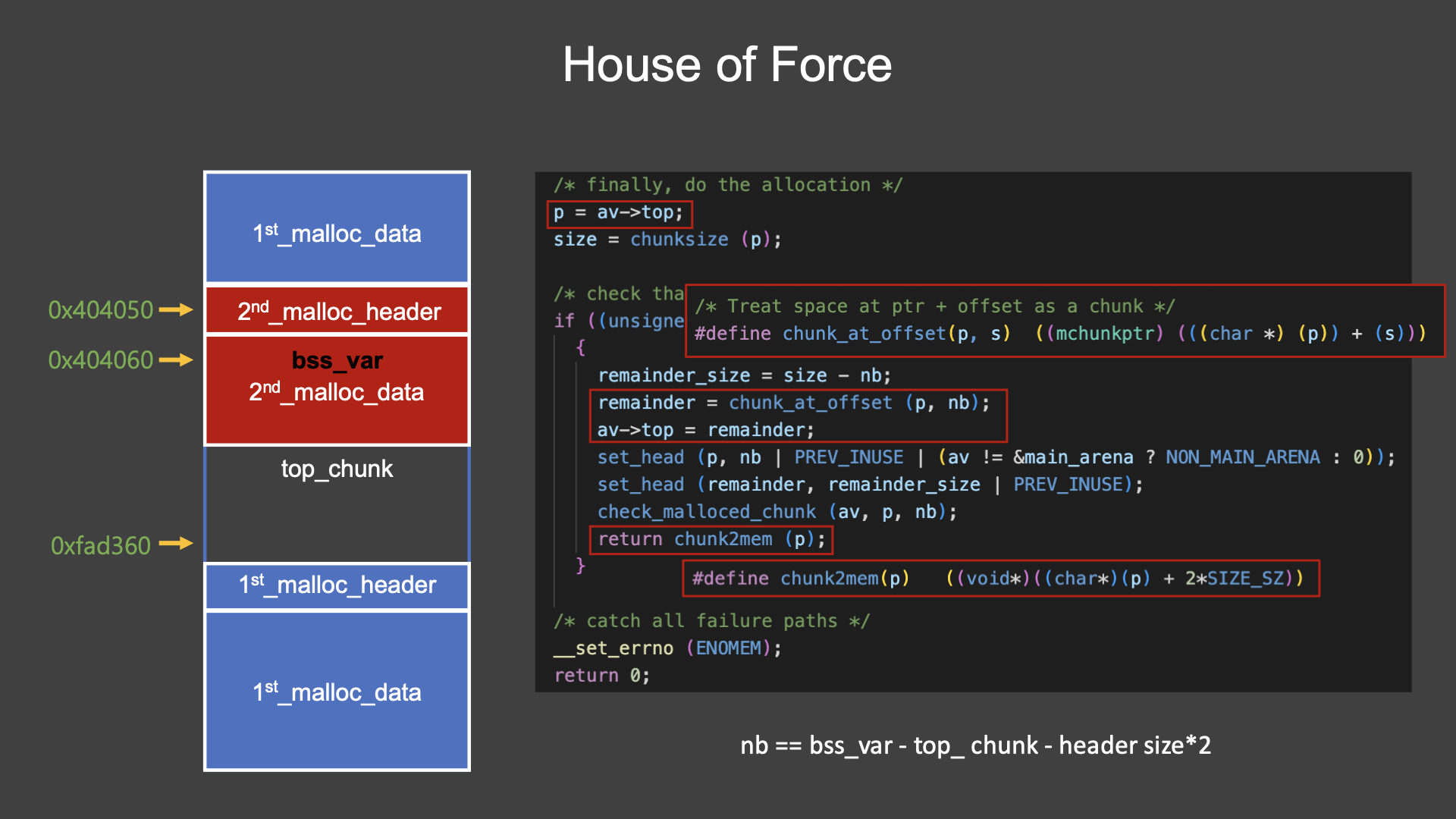The width and height of the screenshot is (1456, 819).
Task: Click the yellow arrow next to 0x404050
Action: pos(176,309)
